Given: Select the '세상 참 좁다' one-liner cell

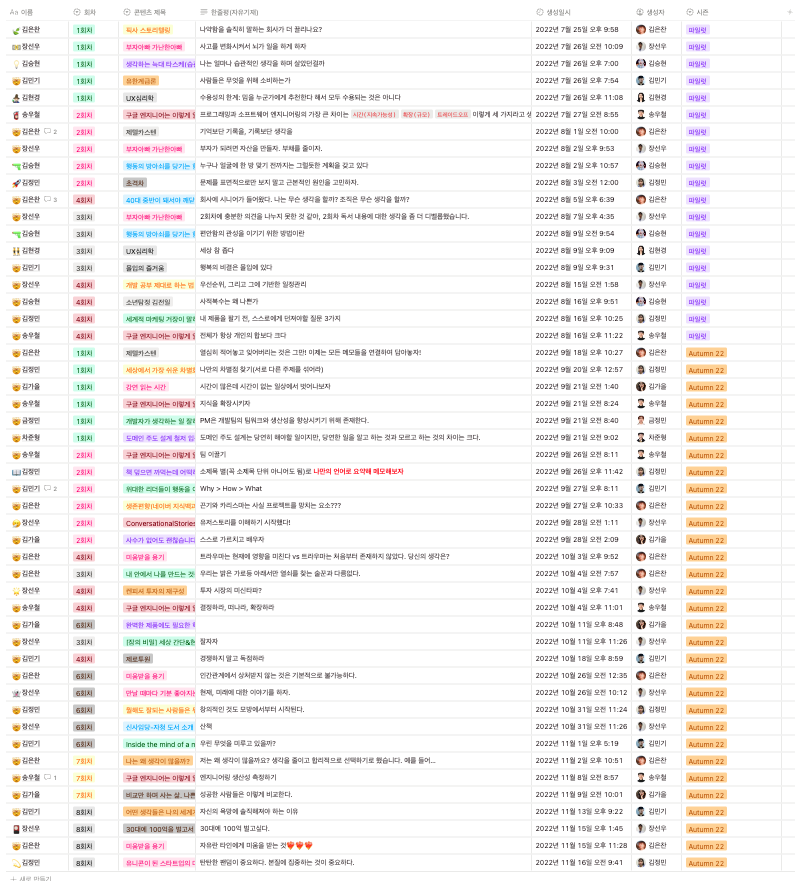Looking at the screenshot, I should pyautogui.click(x=217, y=251).
